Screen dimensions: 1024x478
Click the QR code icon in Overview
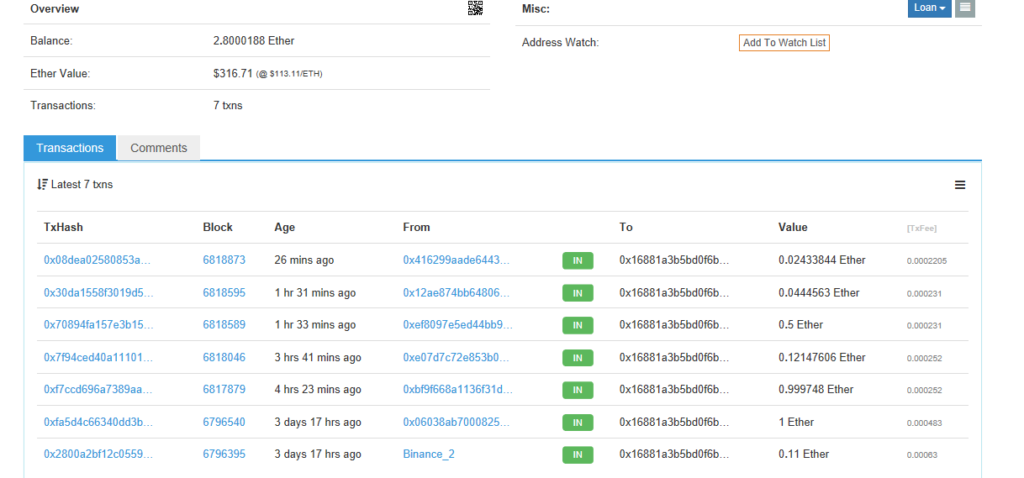click(475, 8)
